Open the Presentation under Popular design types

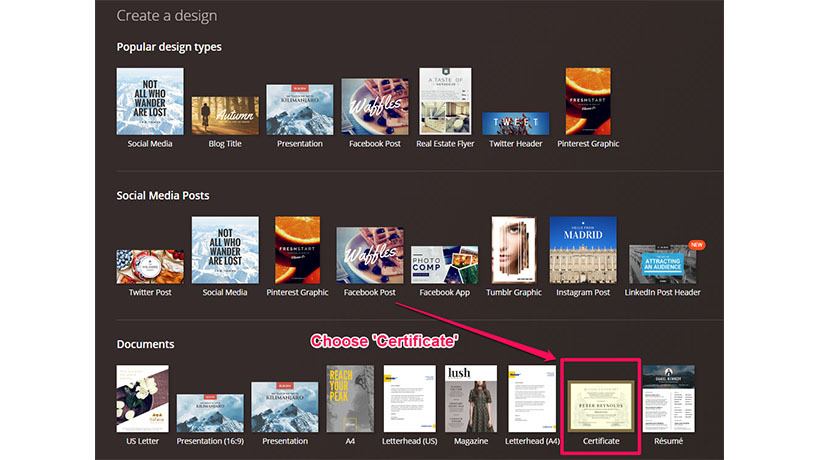pos(300,110)
